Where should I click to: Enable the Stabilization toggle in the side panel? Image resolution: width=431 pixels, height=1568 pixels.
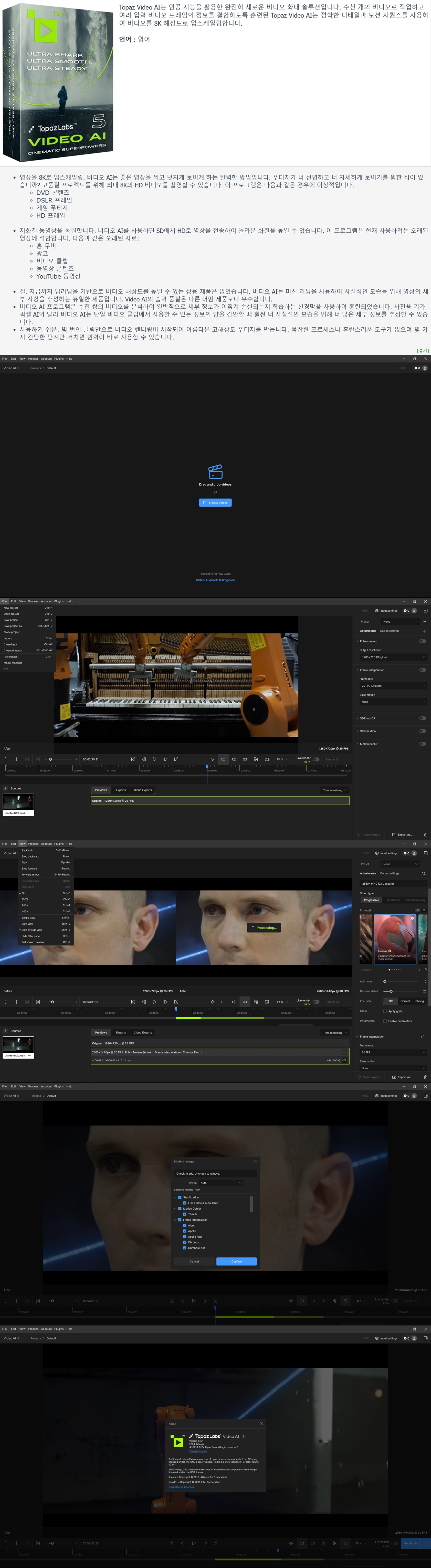point(423,731)
